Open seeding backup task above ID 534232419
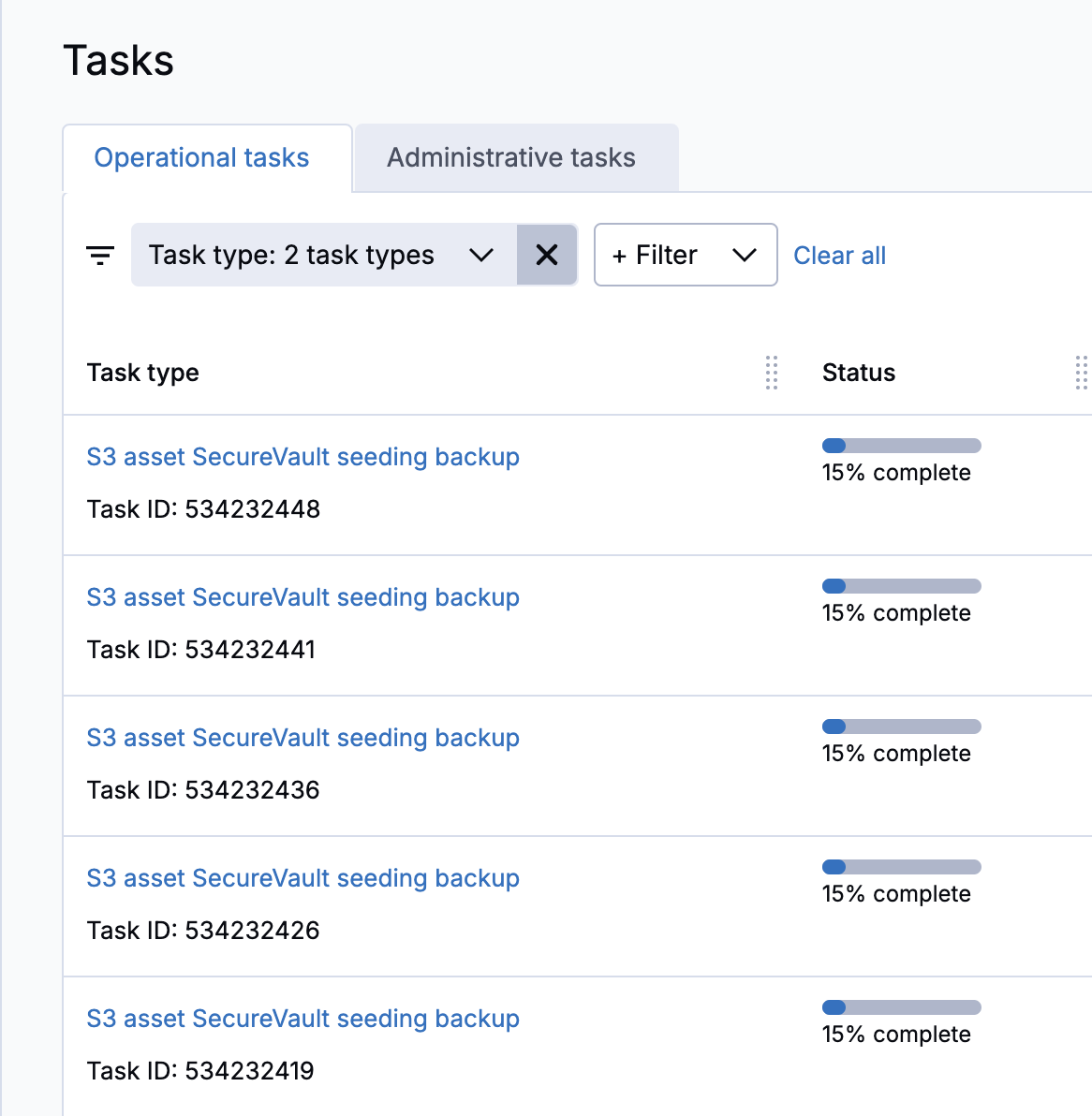1092x1116 pixels. pyautogui.click(x=303, y=1019)
